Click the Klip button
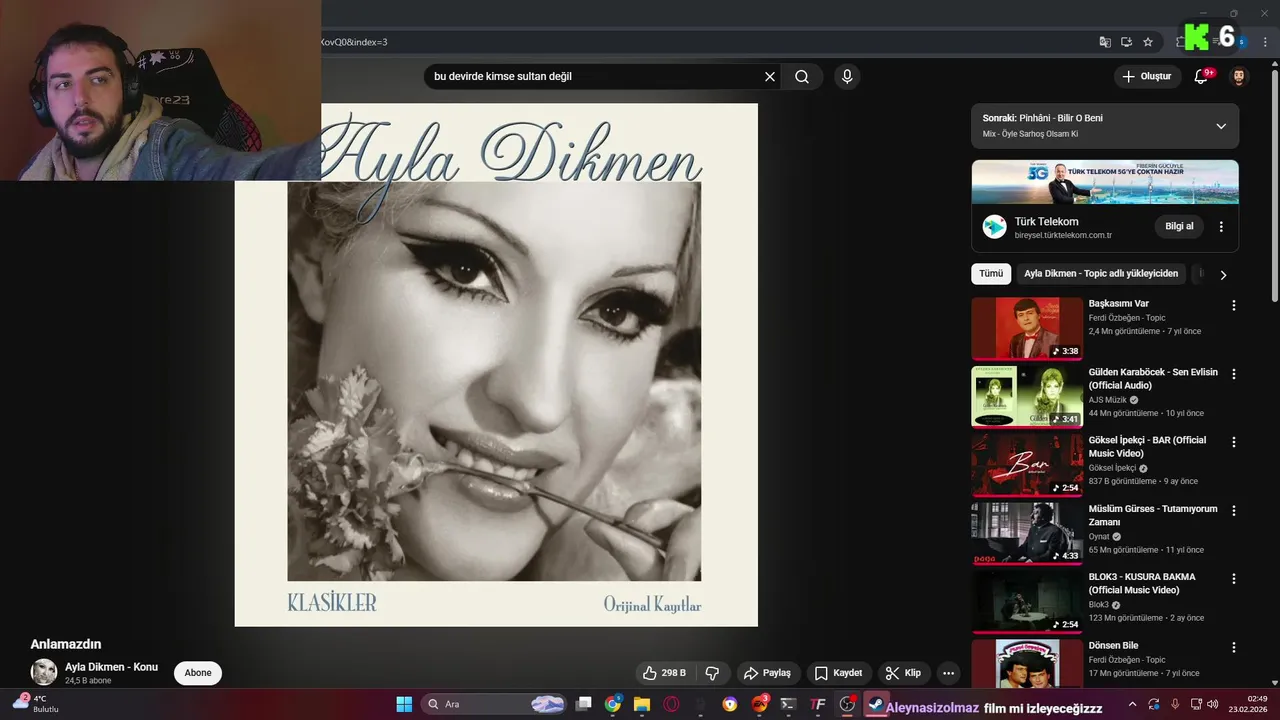The image size is (1280, 720). [x=903, y=673]
